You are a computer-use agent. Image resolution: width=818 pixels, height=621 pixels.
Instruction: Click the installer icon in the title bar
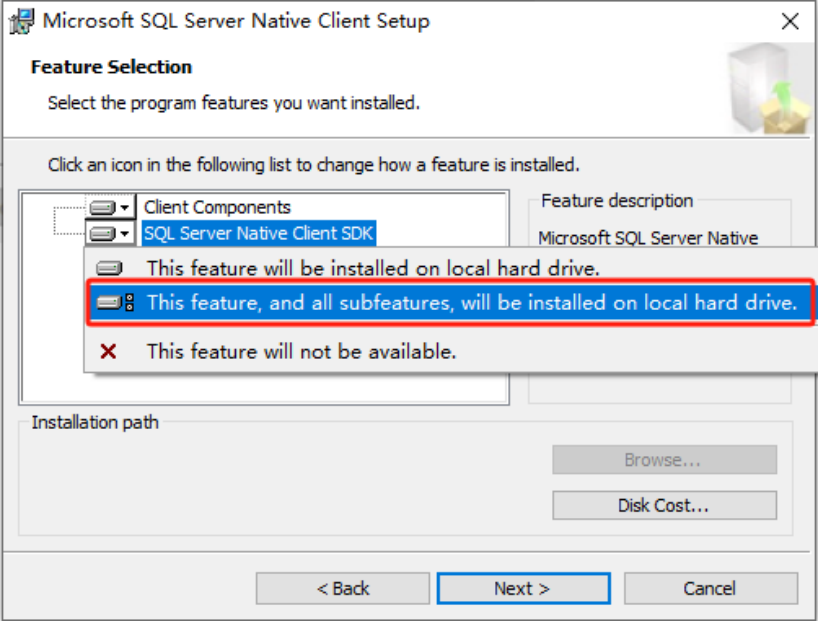coord(22,21)
